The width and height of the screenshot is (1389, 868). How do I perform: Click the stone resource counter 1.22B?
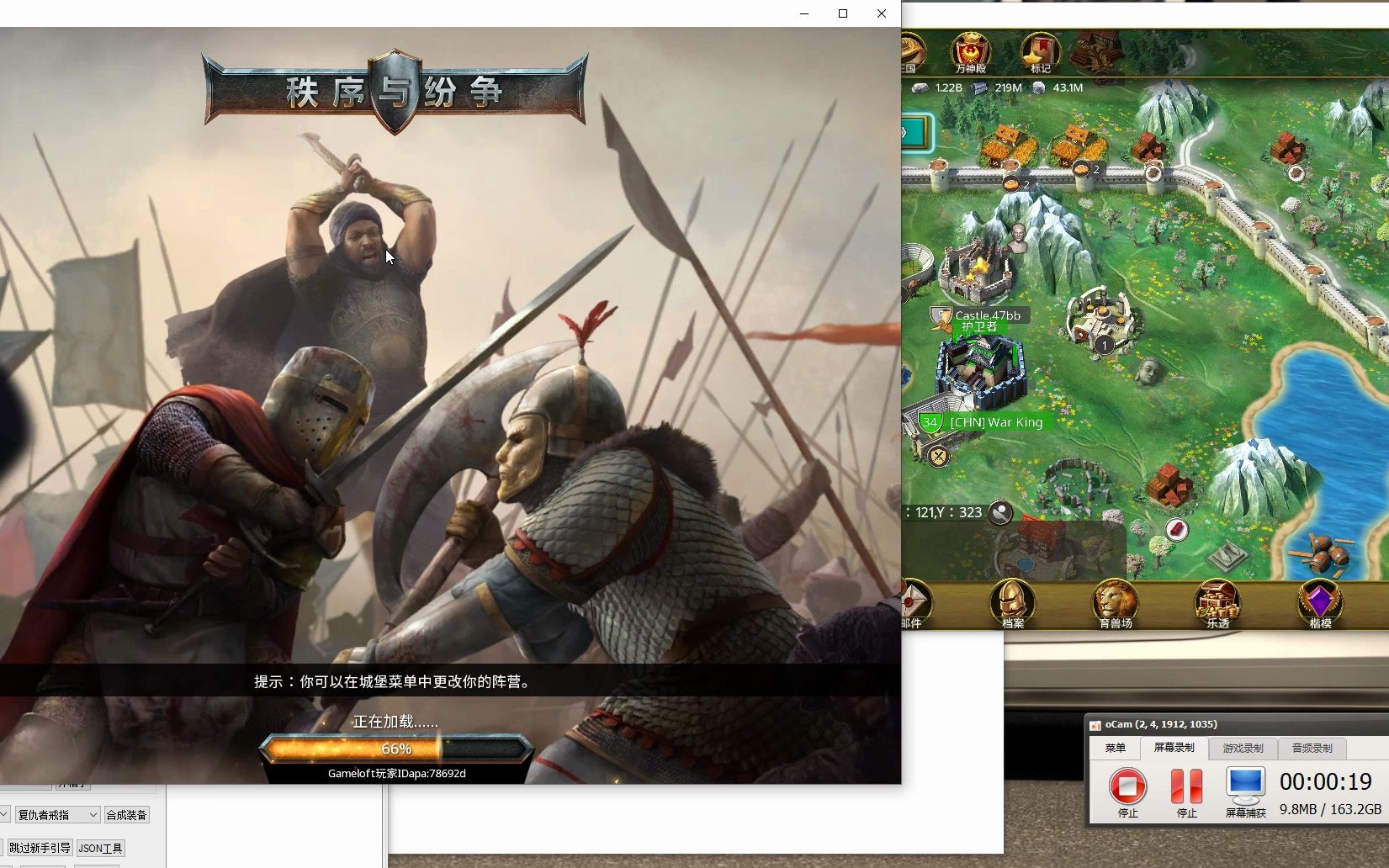click(x=937, y=87)
